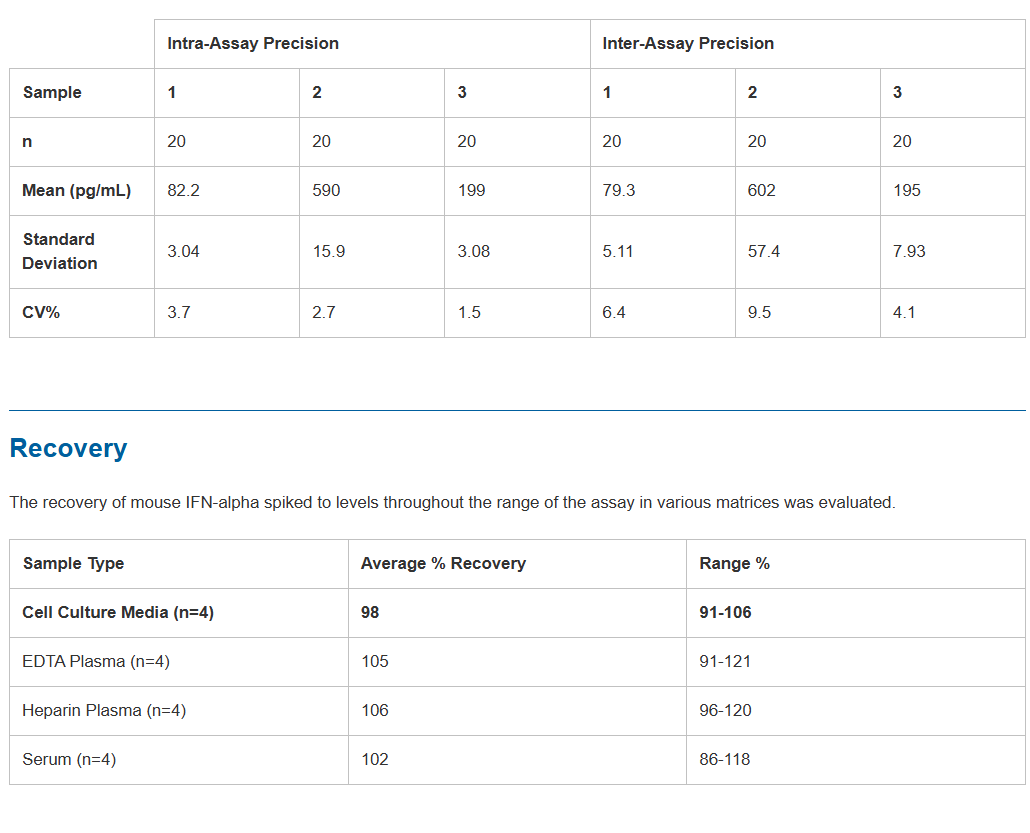Image resolution: width=1030 pixels, height=833 pixels.
Task: Click the Mean (pg/mL) row label
Action: (x=77, y=190)
